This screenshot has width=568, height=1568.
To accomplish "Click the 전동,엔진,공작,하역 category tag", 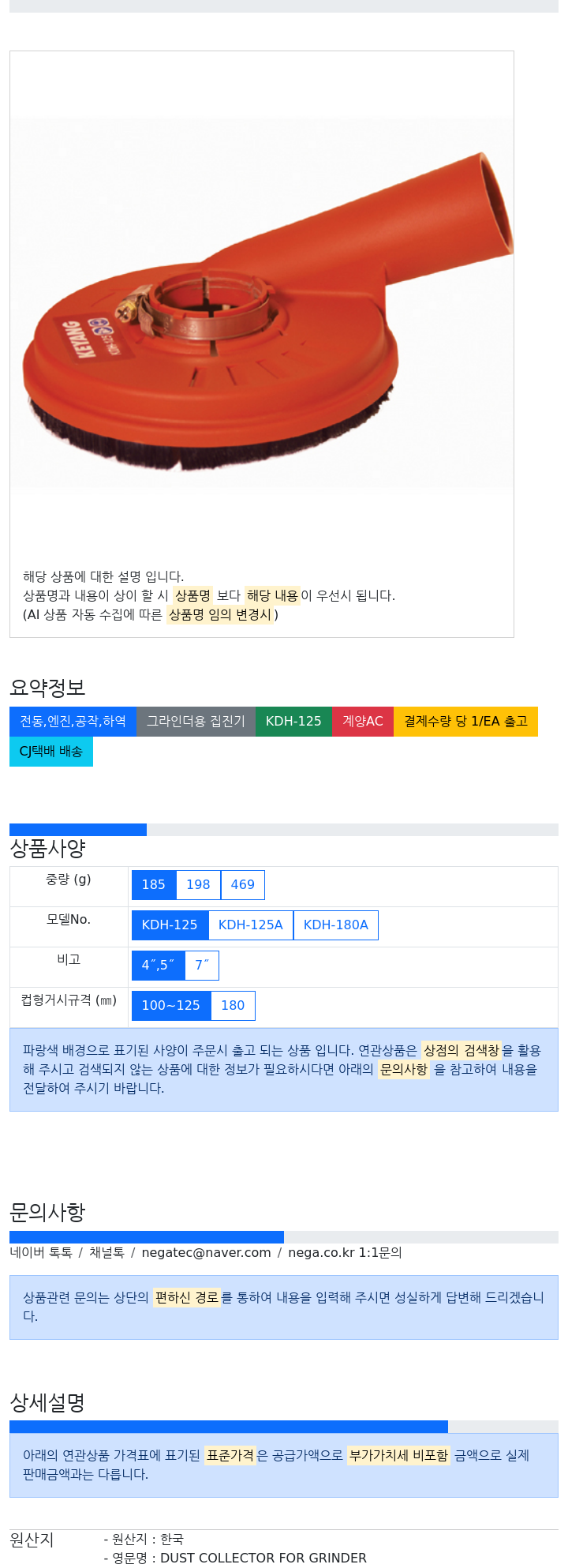I will 73,722.
